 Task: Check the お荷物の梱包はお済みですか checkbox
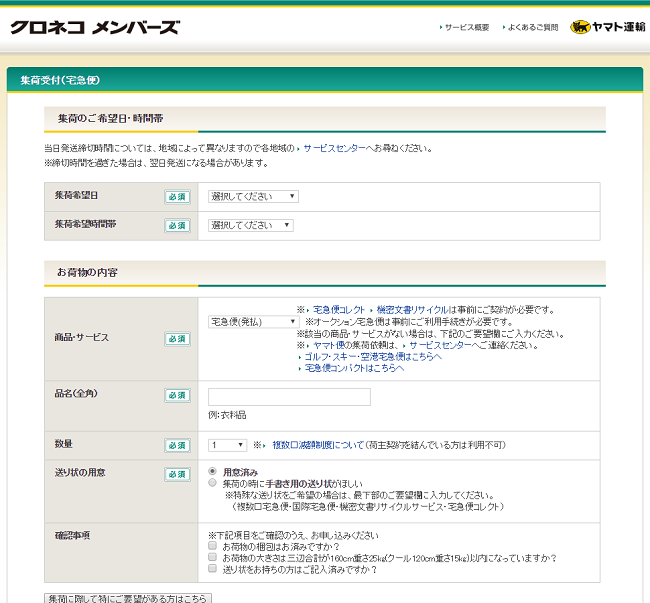pos(212,546)
